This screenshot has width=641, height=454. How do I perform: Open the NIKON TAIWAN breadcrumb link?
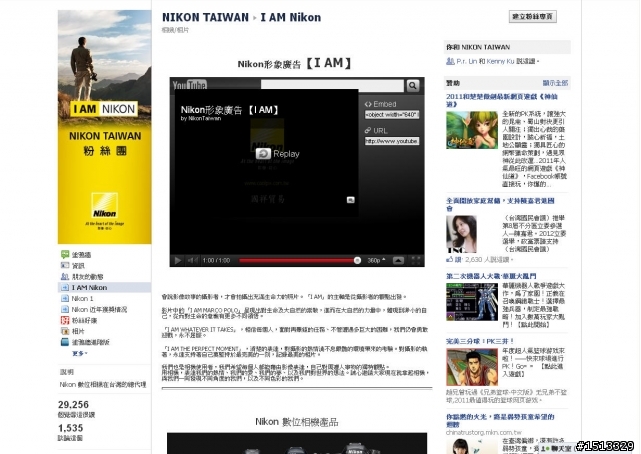tap(205, 18)
